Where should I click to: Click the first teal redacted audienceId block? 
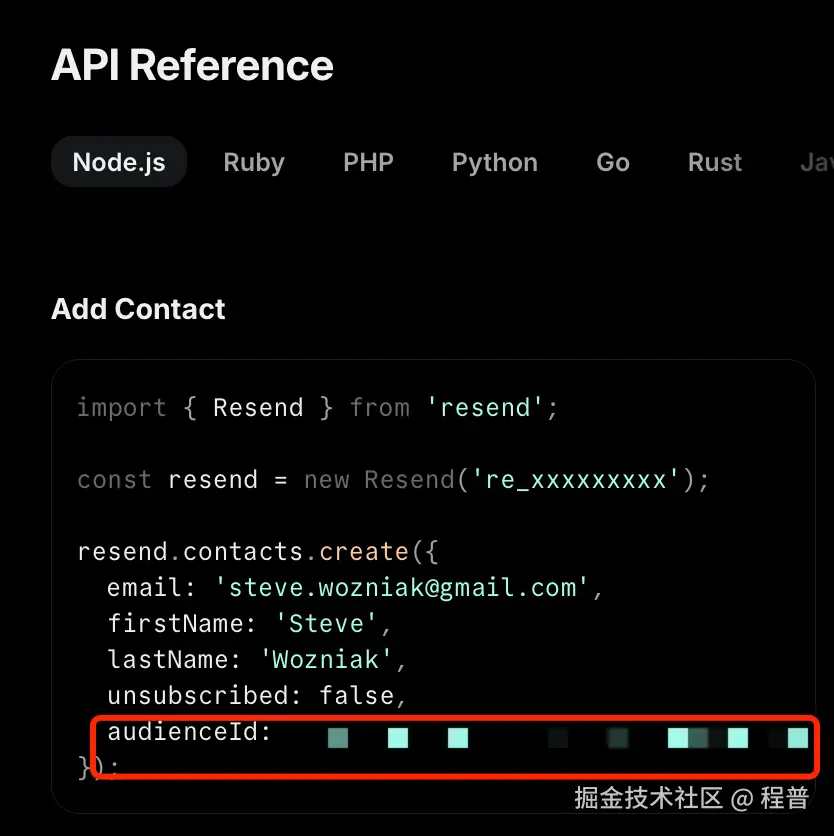point(338,738)
